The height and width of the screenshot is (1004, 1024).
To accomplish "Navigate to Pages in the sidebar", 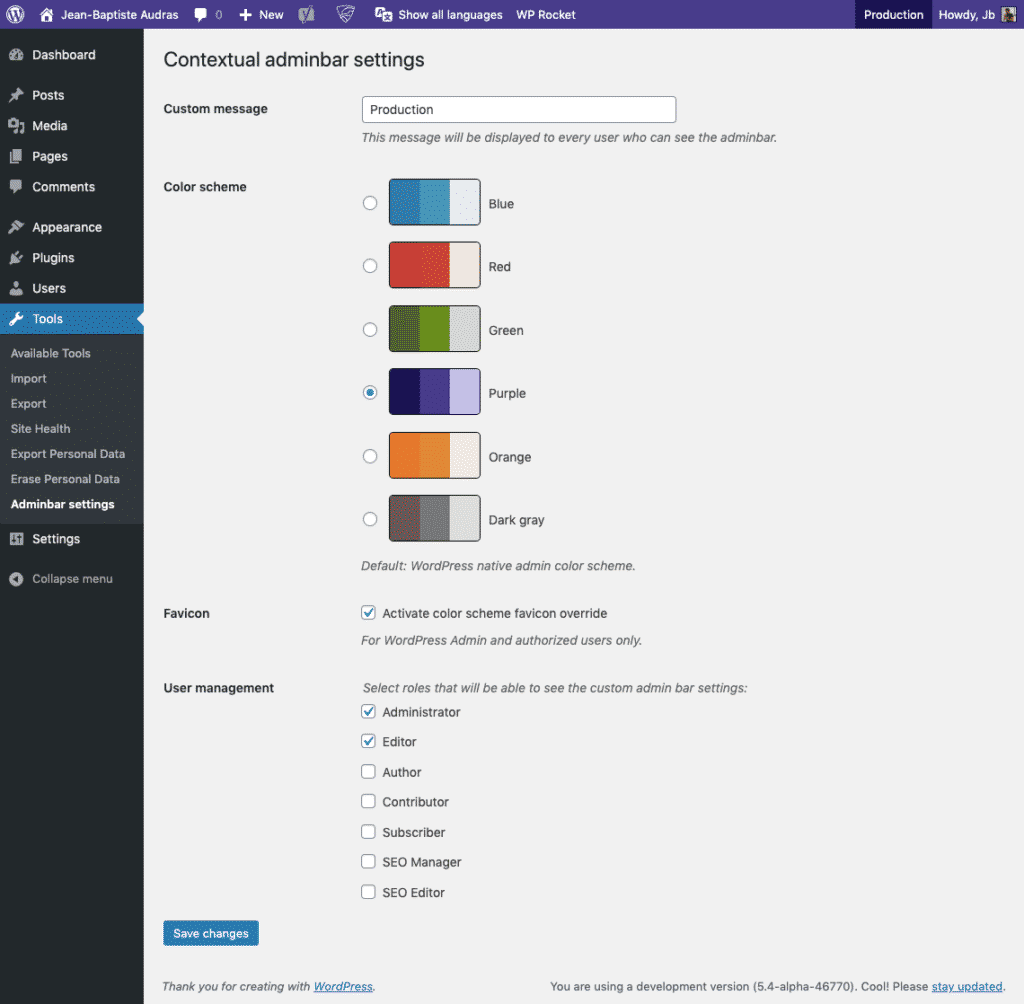I will point(72,156).
